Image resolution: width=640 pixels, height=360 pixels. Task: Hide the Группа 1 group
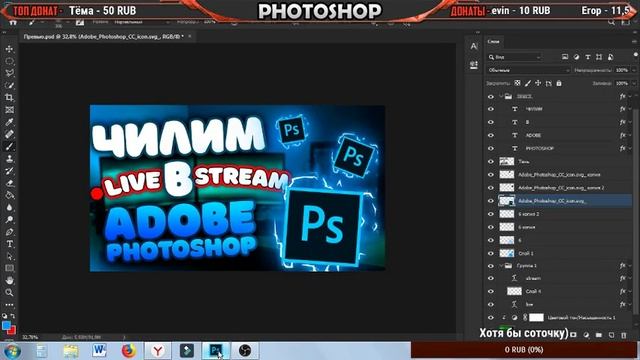(x=491, y=266)
